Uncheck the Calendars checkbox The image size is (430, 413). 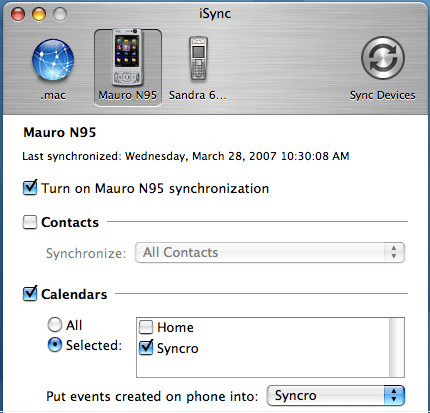click(x=30, y=293)
